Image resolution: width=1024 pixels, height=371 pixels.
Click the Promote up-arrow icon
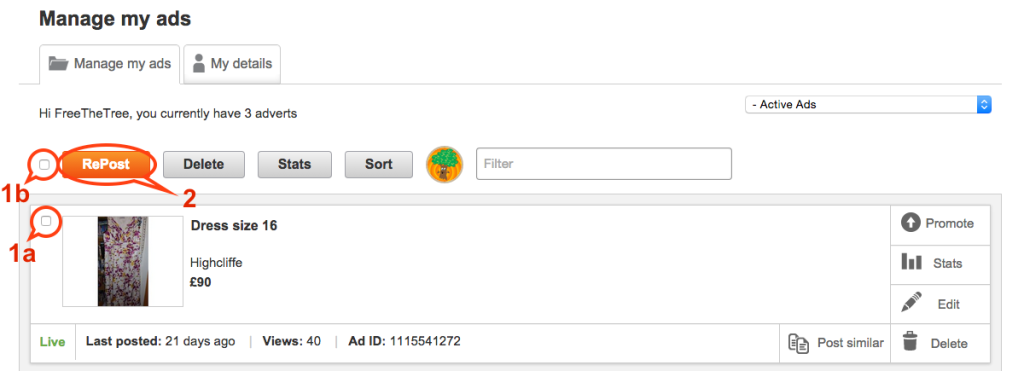(910, 223)
